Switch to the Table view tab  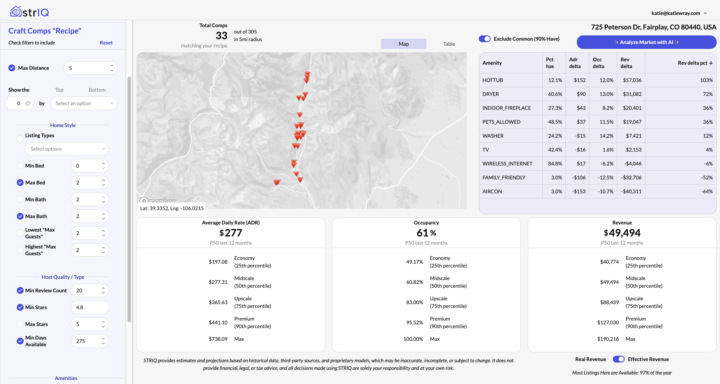[x=449, y=44]
